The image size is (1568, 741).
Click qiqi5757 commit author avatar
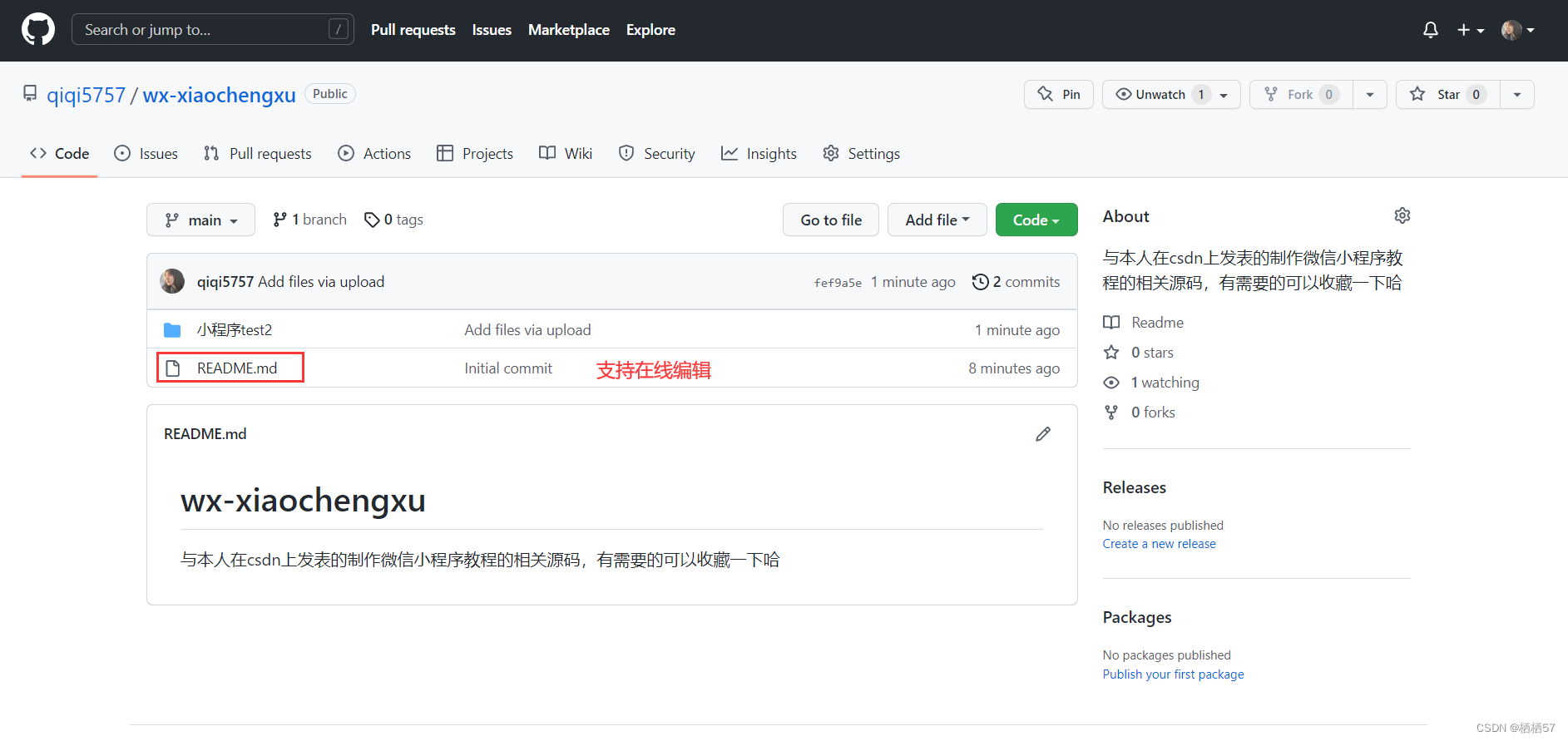[x=172, y=281]
